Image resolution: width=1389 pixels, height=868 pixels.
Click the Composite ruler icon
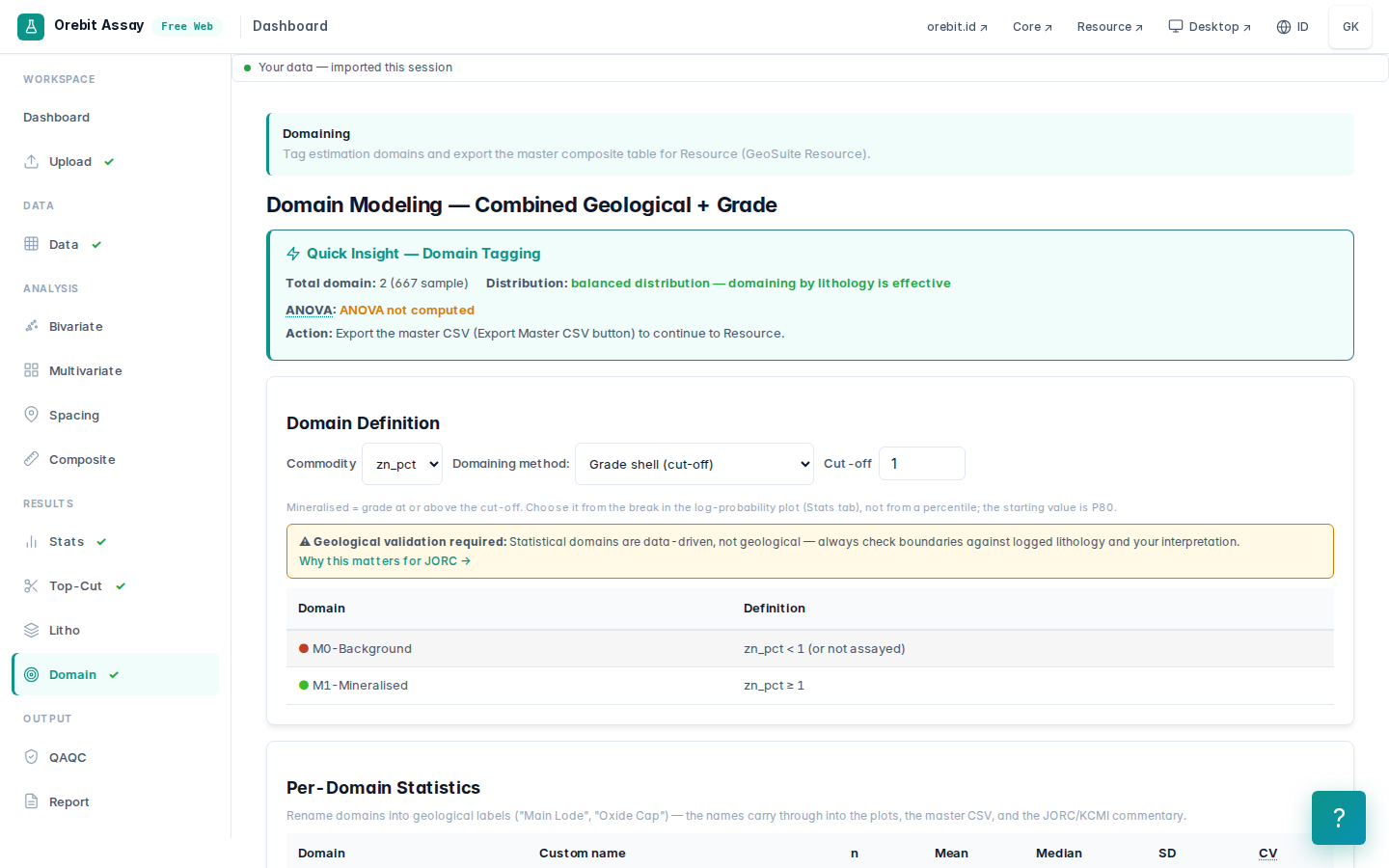(x=31, y=459)
